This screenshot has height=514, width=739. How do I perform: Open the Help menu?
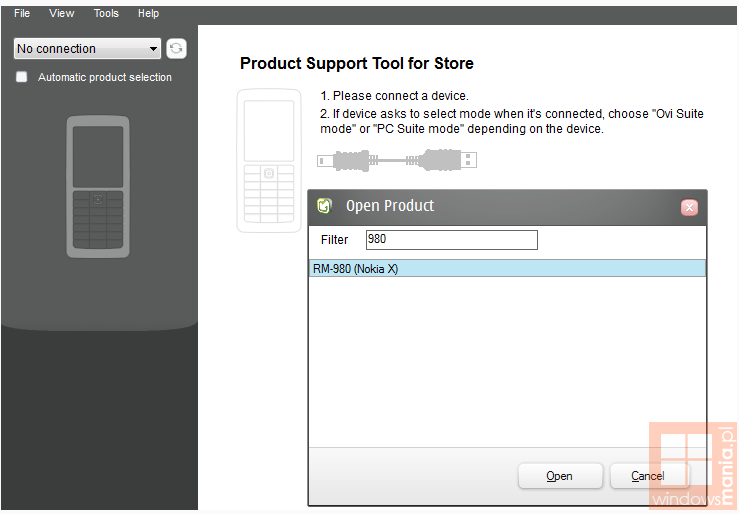point(148,13)
